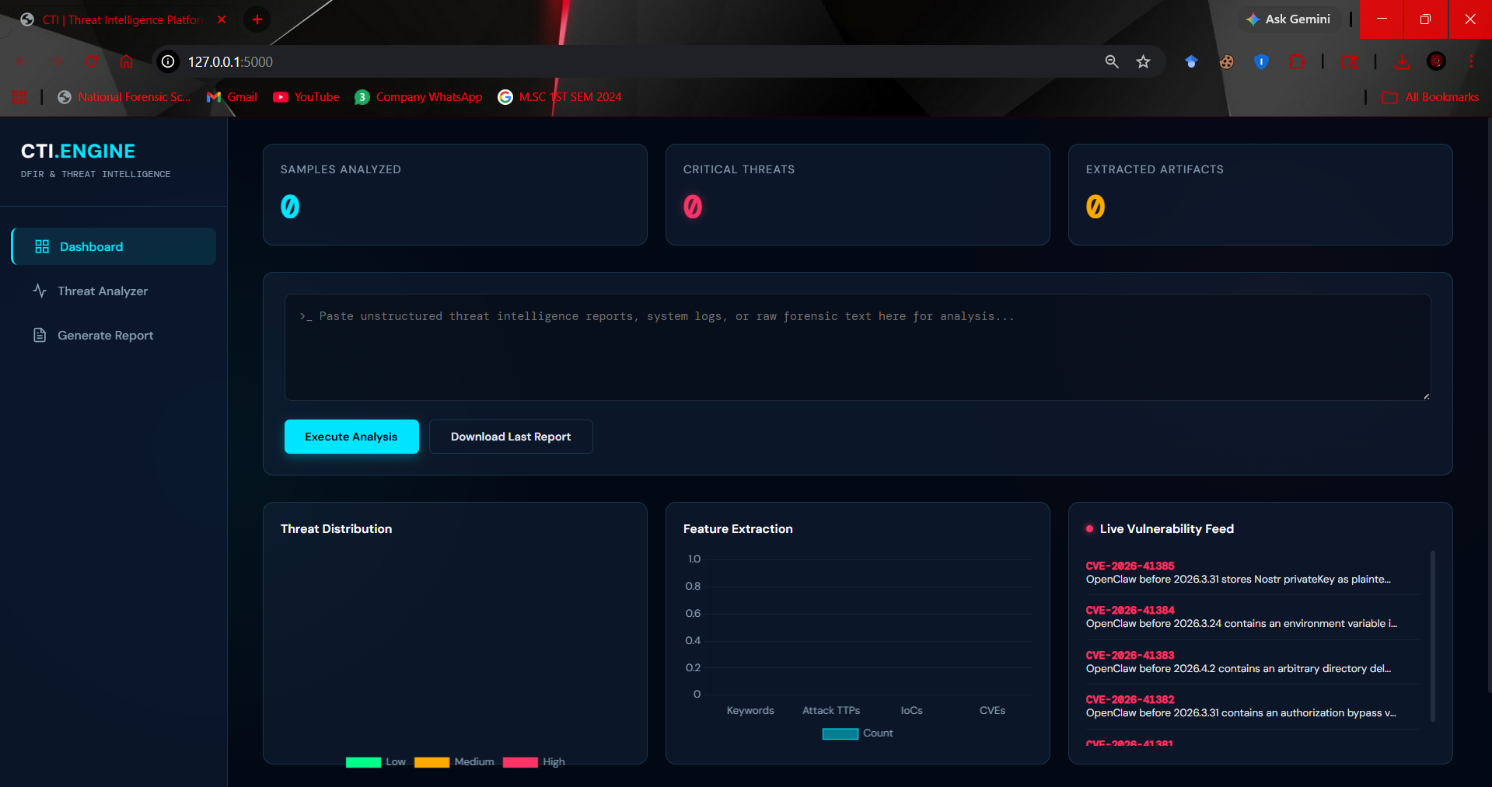
Task: Open the National Forensic Sc... bookmark
Action: 124,97
